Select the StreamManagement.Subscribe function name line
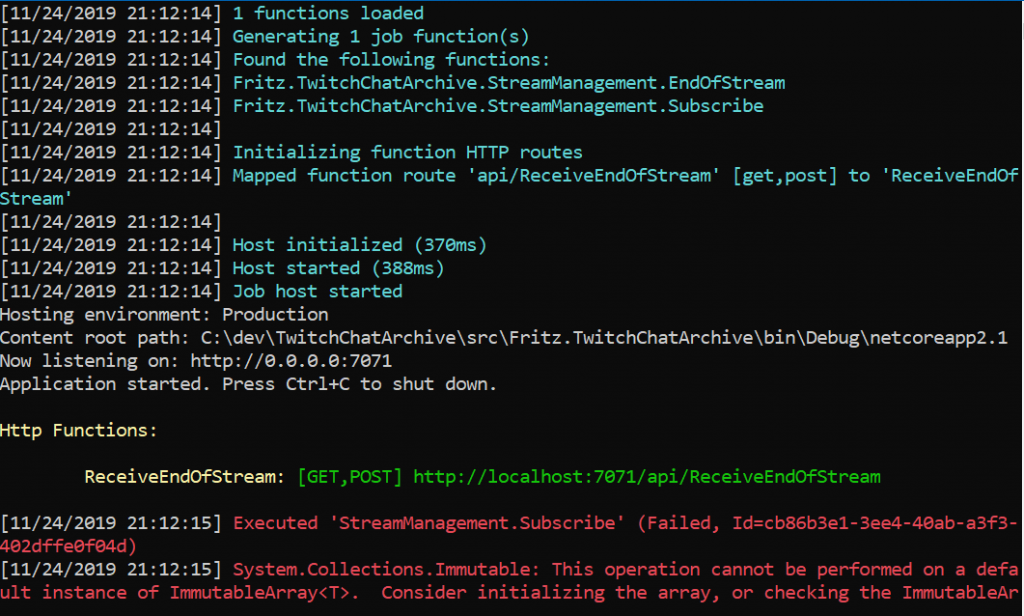The image size is (1024, 616). (x=498, y=106)
